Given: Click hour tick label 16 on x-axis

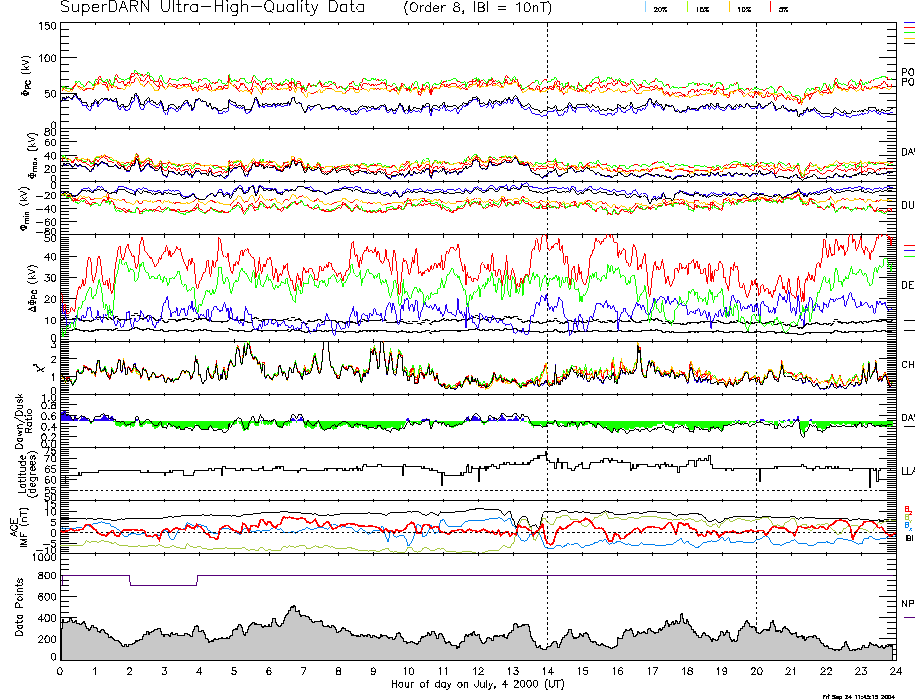Looking at the screenshot, I should pyautogui.click(x=617, y=671).
